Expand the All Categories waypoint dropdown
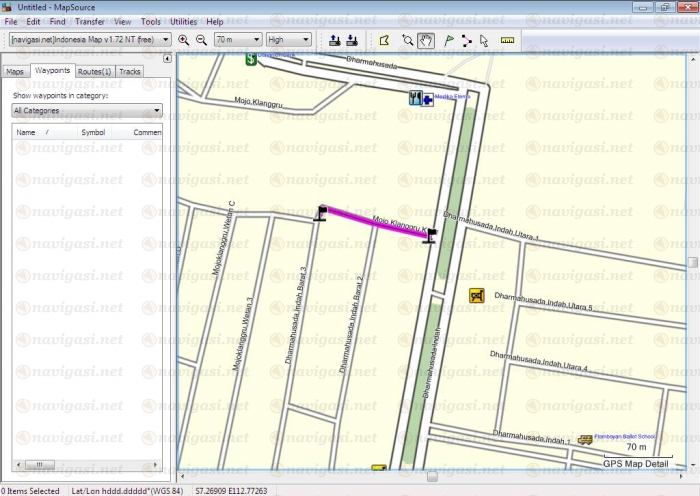This screenshot has height=496, width=700. click(x=157, y=110)
